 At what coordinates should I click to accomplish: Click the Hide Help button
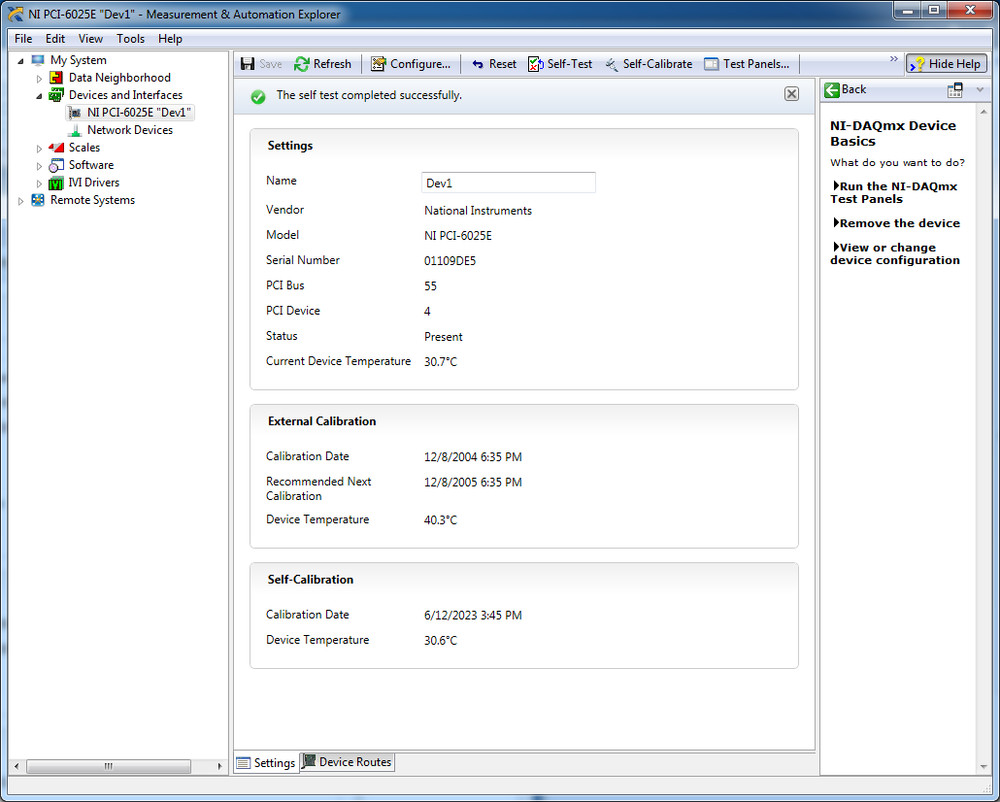(947, 64)
